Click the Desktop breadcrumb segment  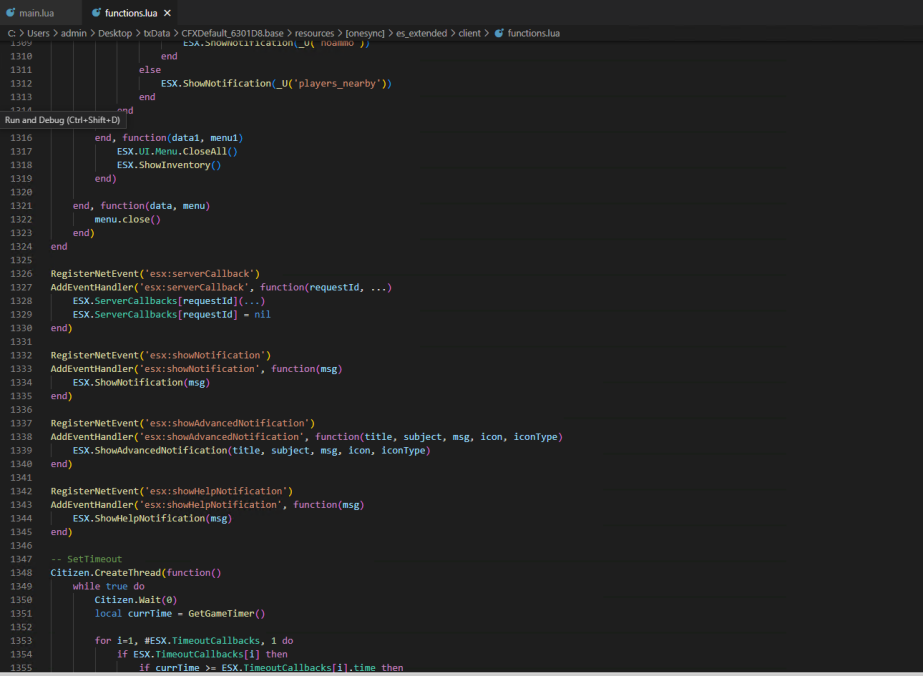pos(115,33)
